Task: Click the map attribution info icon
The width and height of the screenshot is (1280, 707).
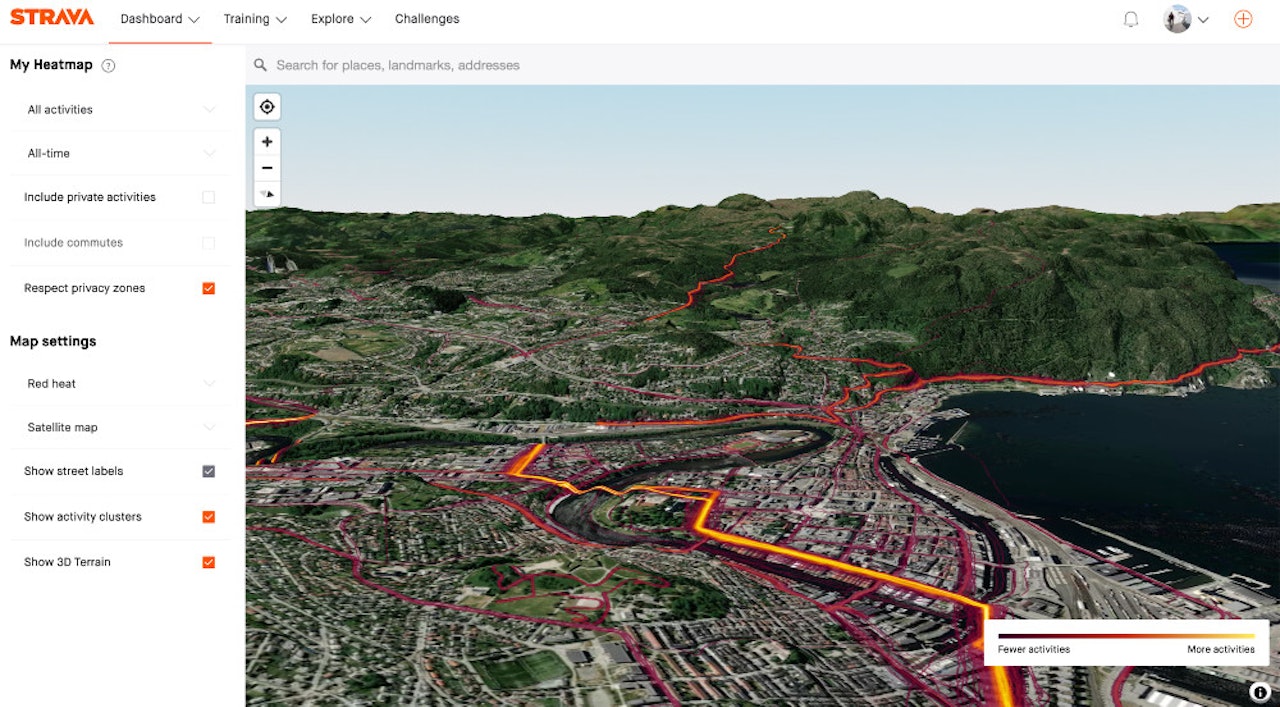Action: [x=1259, y=691]
